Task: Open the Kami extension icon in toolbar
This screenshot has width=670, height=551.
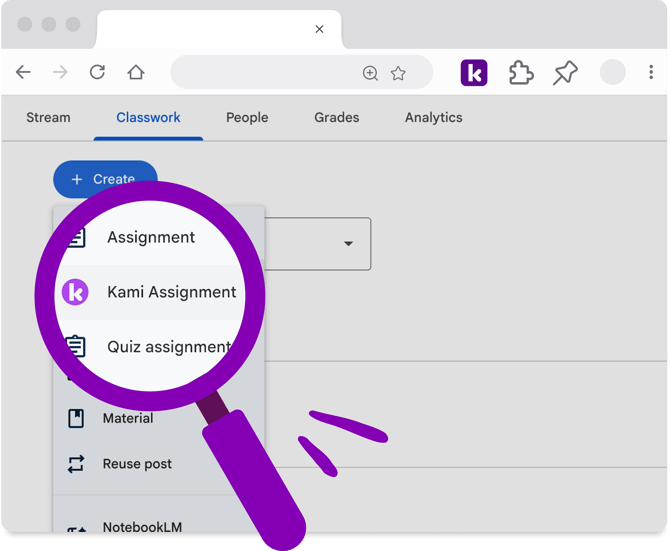Action: 473,73
